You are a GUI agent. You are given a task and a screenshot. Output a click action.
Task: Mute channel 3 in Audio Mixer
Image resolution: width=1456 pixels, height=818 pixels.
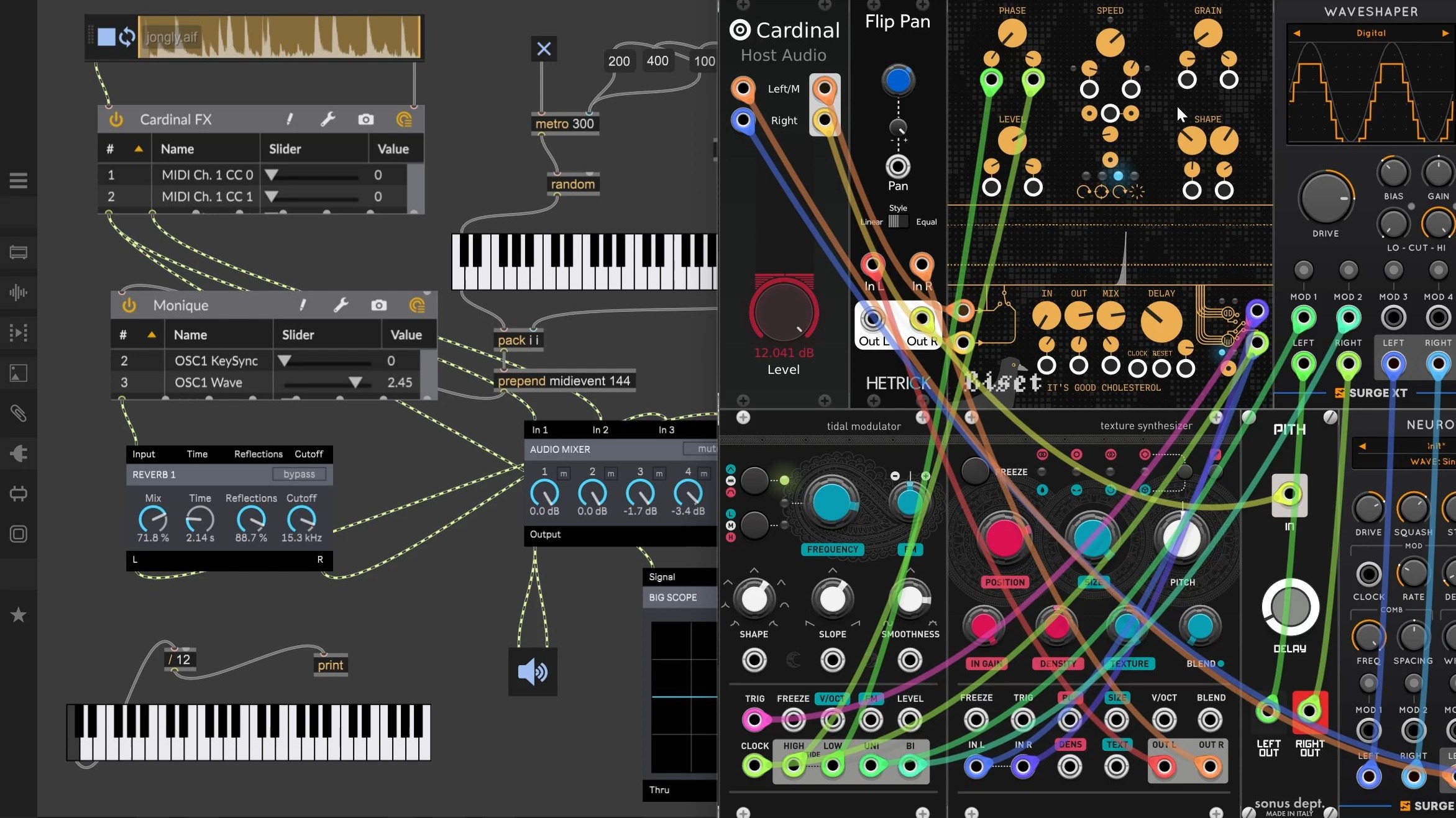click(659, 473)
